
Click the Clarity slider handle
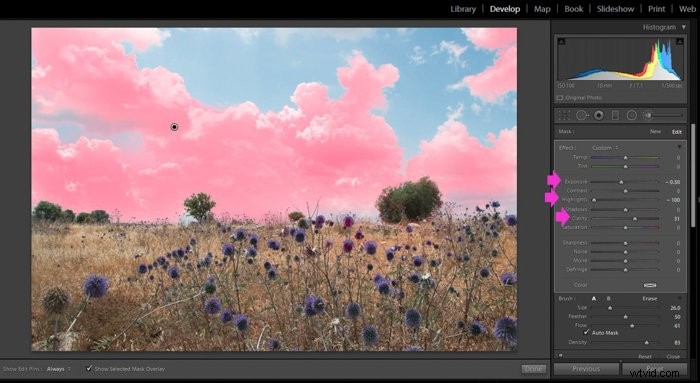635,219
